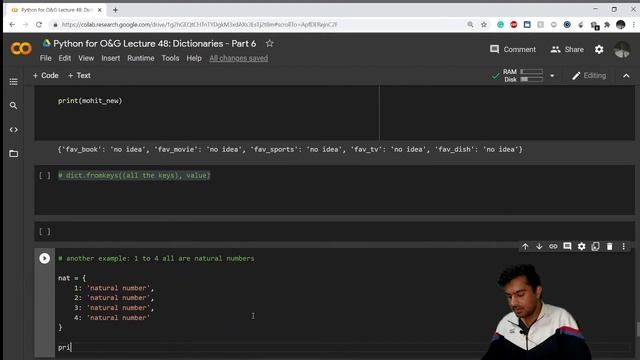
Task: Open Chrome menu three dots
Action: pyautogui.click(x=634, y=24)
